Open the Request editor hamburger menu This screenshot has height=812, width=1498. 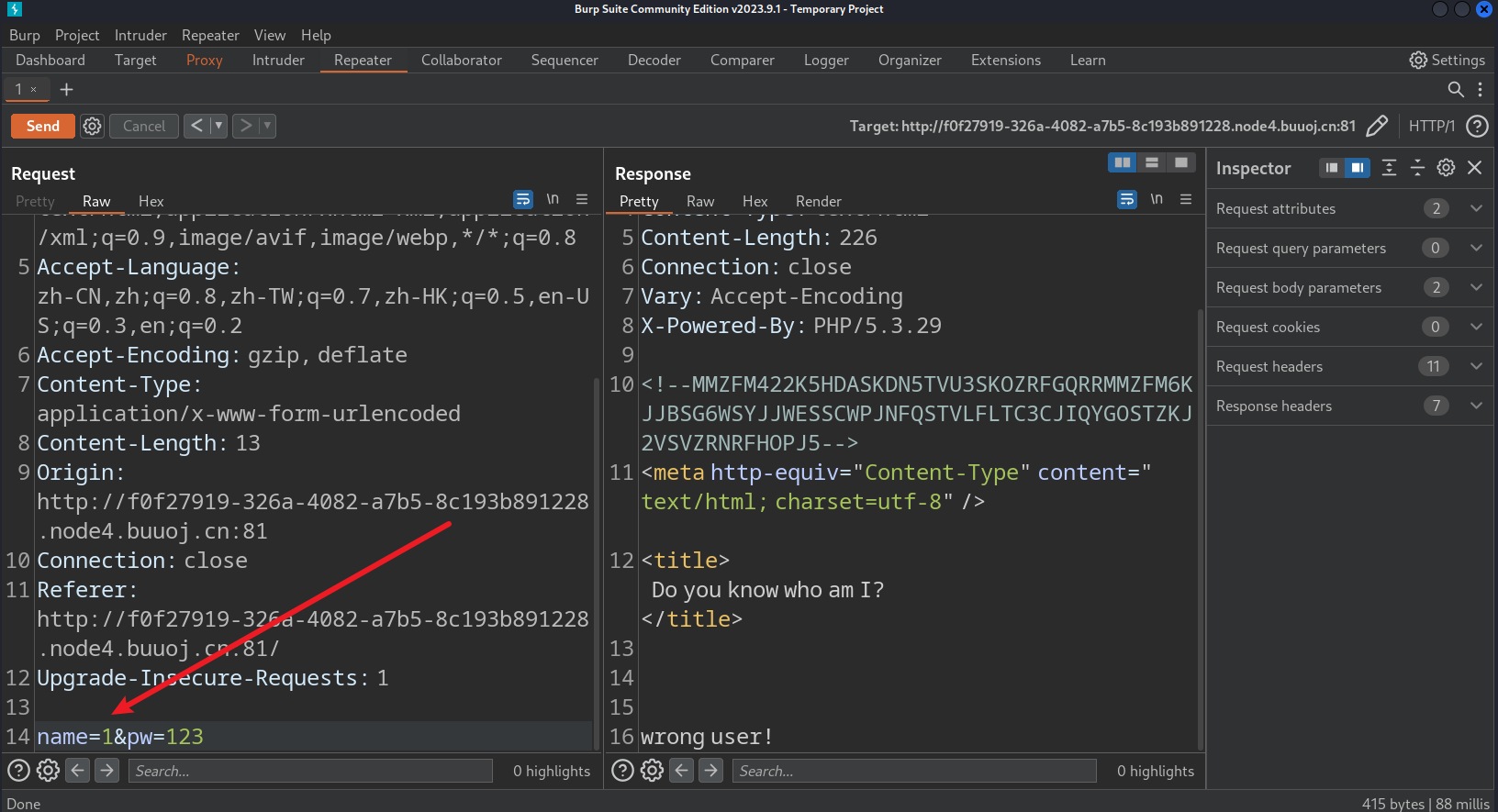tap(582, 199)
